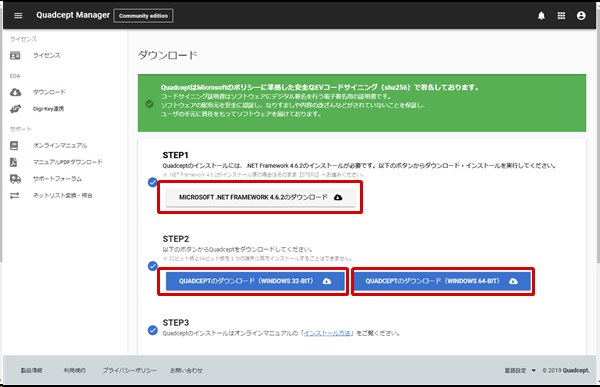The width and height of the screenshot is (600, 387).
Task: Click the Digi-Key link icon in sidebar
Action: coord(15,109)
